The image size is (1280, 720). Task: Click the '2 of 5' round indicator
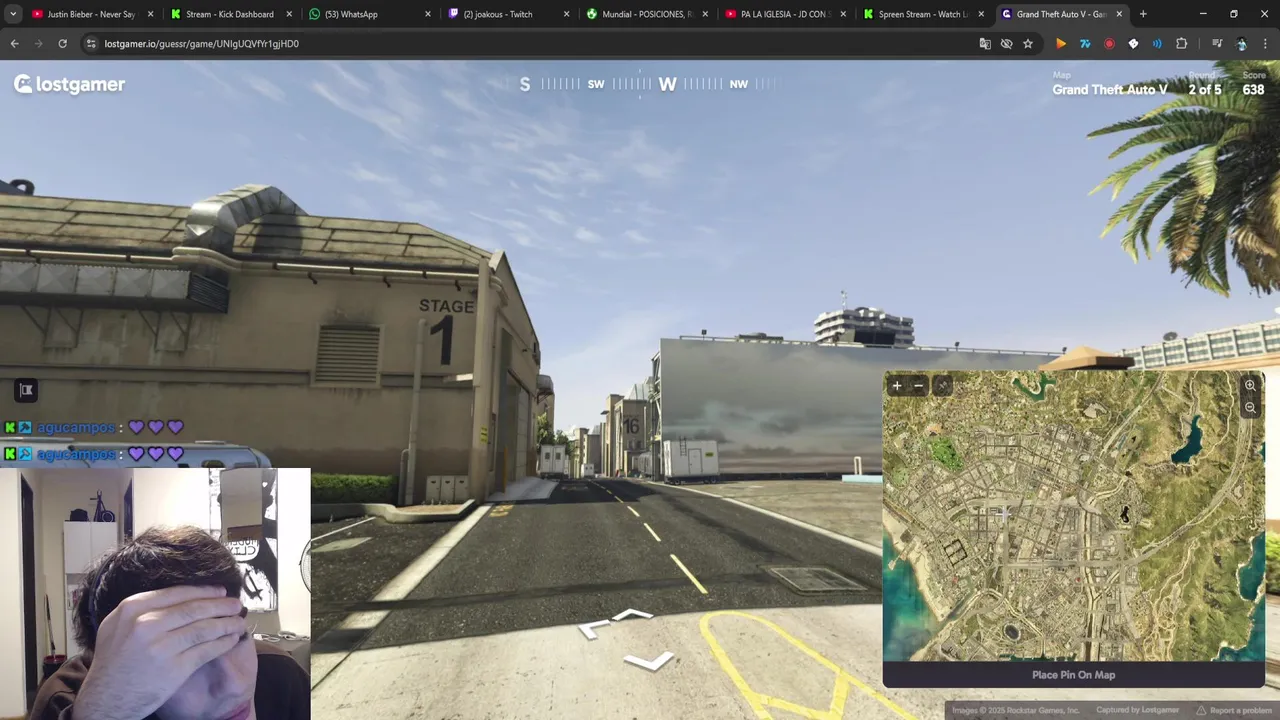click(1204, 90)
